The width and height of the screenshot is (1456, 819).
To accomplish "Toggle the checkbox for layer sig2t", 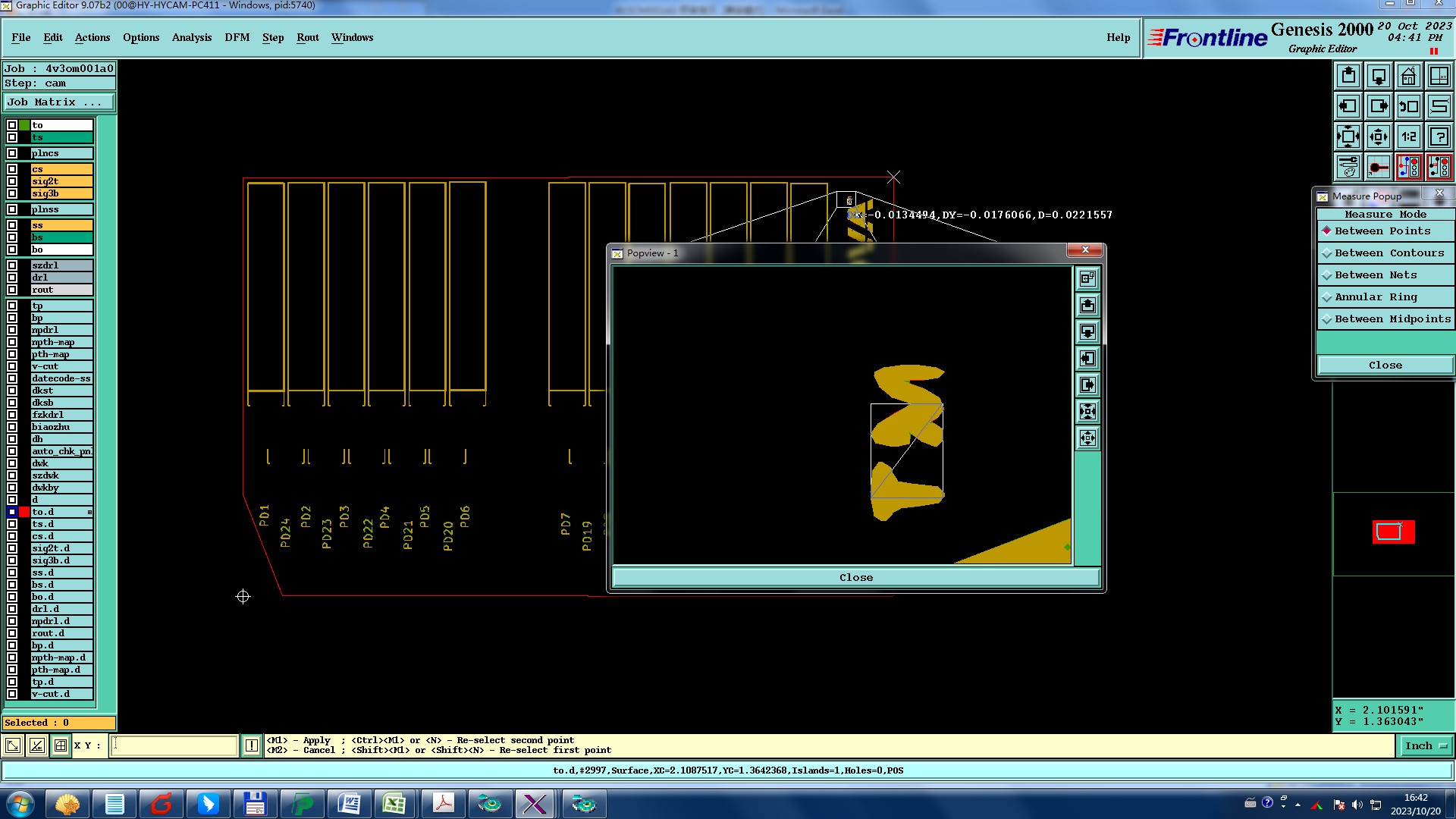I will coord(12,181).
